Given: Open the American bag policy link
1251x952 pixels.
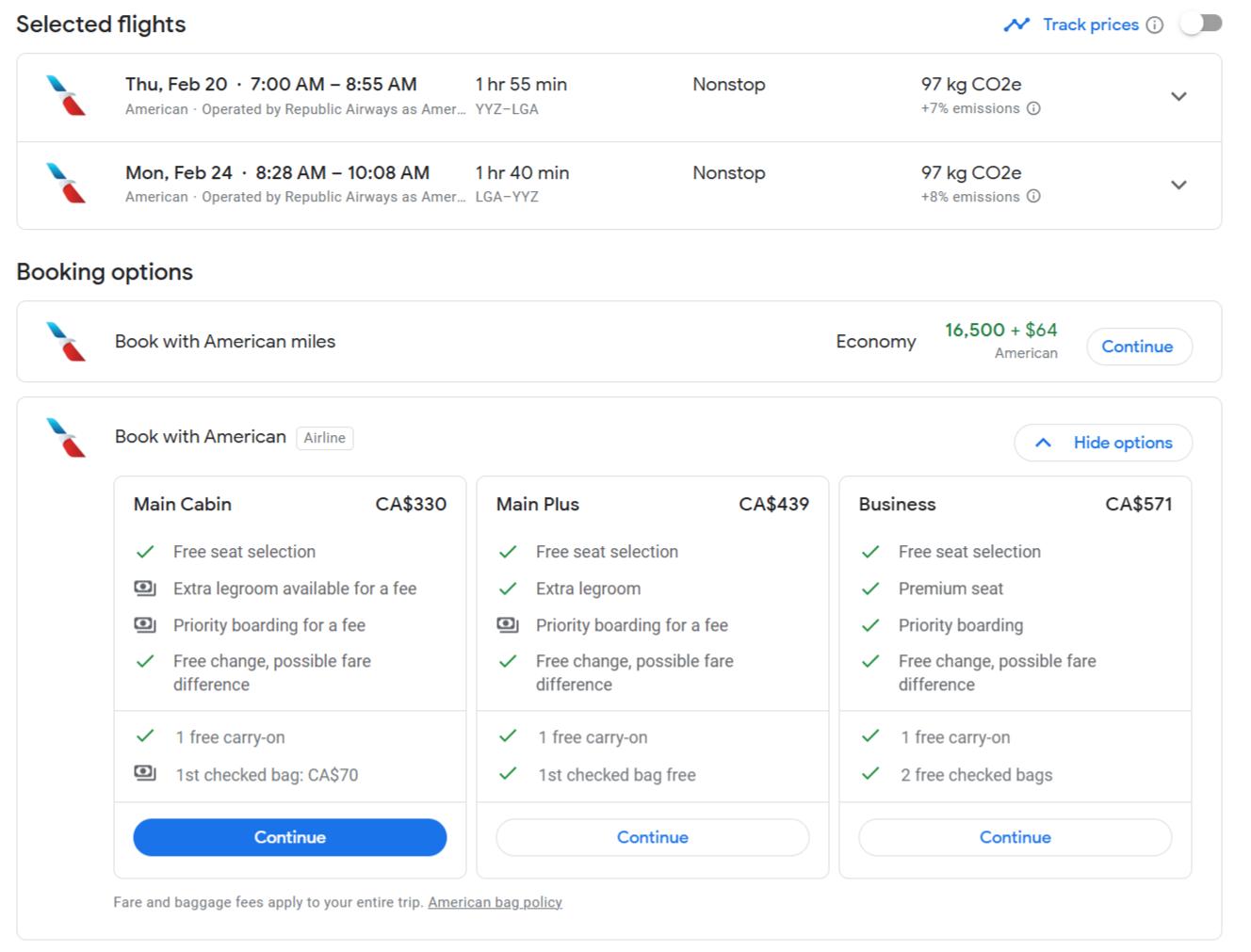Looking at the screenshot, I should click(x=495, y=902).
